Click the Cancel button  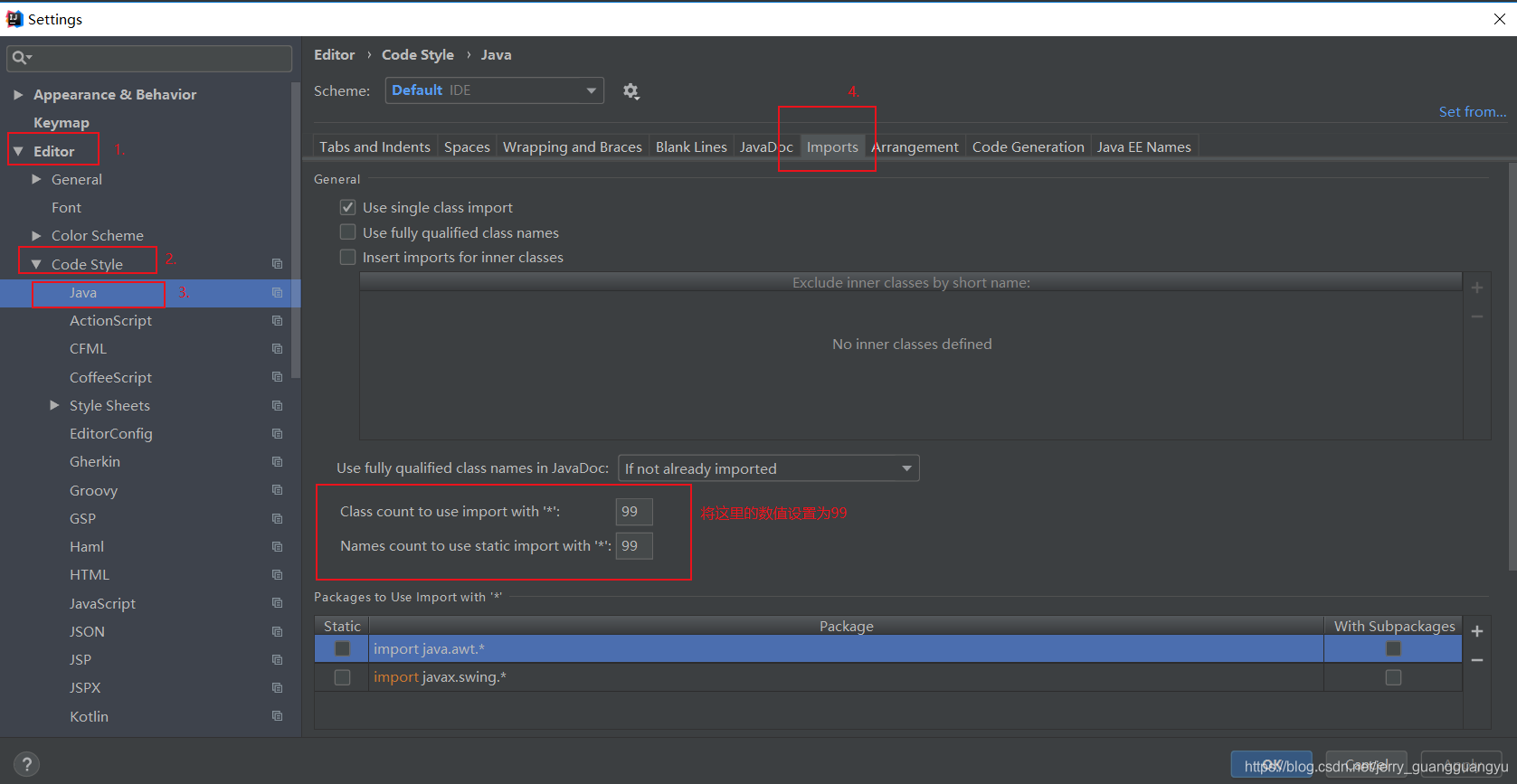tap(1366, 764)
